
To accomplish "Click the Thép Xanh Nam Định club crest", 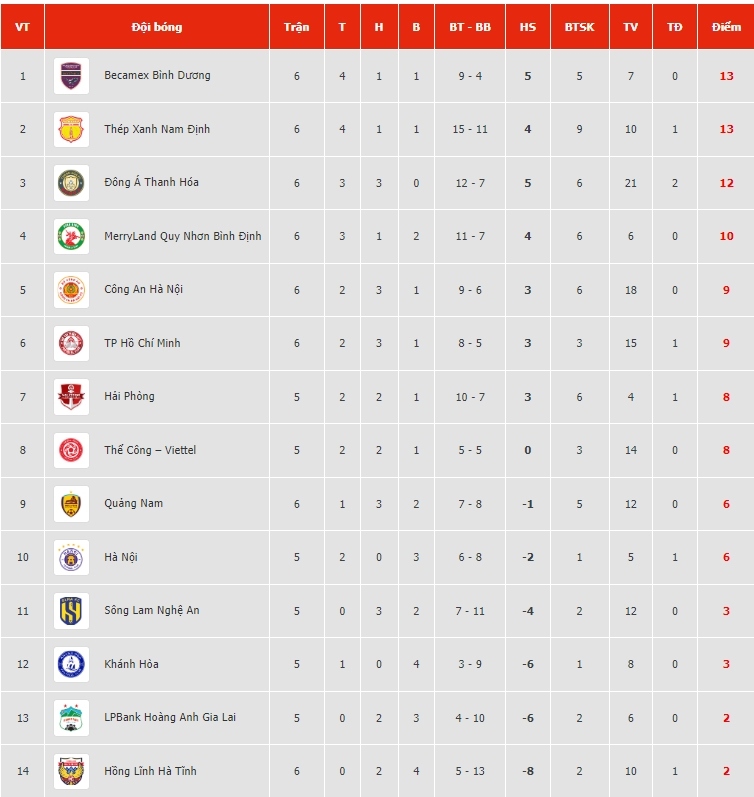I will pyautogui.click(x=71, y=129).
